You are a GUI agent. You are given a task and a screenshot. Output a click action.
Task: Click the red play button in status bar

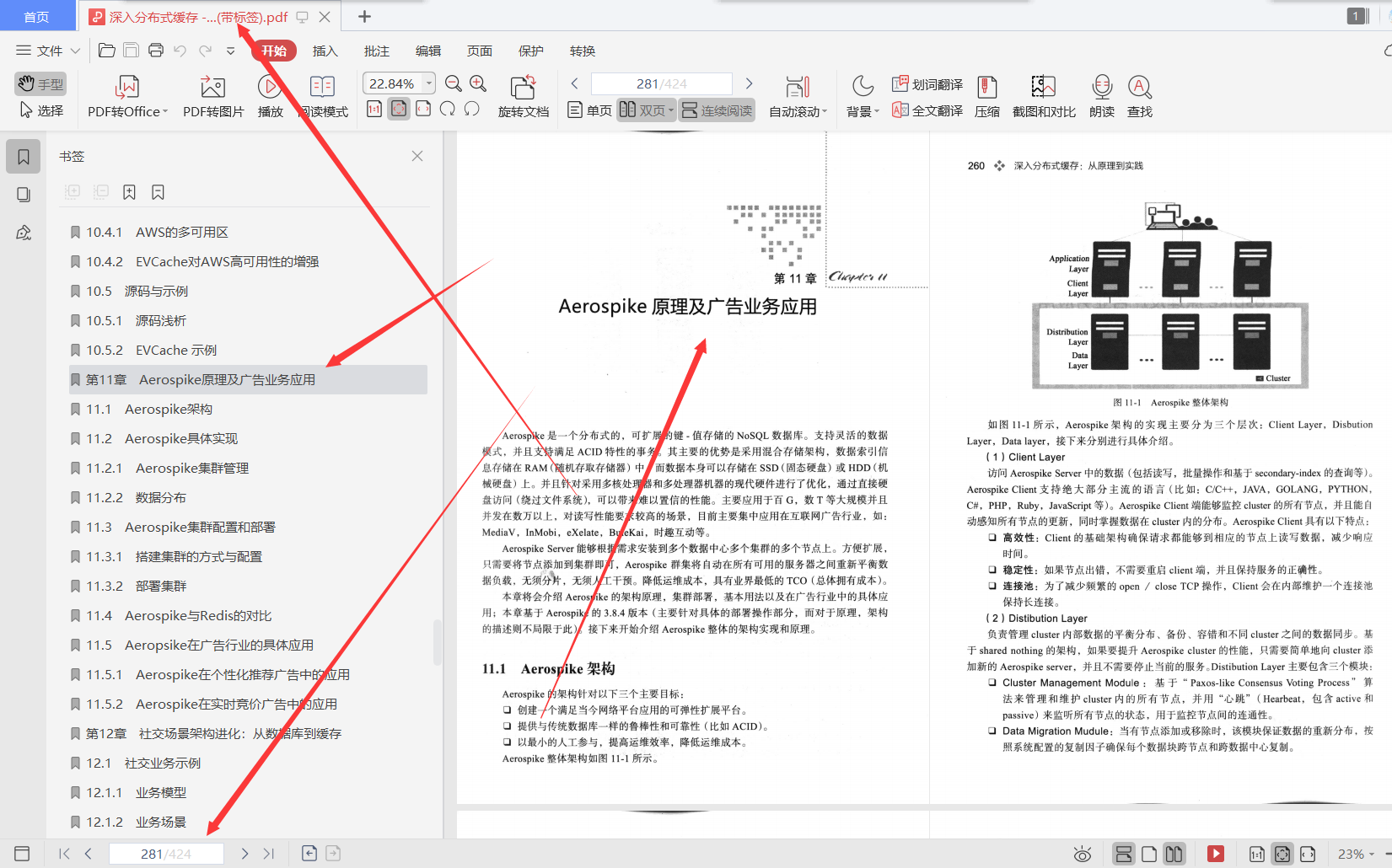click(x=1216, y=854)
